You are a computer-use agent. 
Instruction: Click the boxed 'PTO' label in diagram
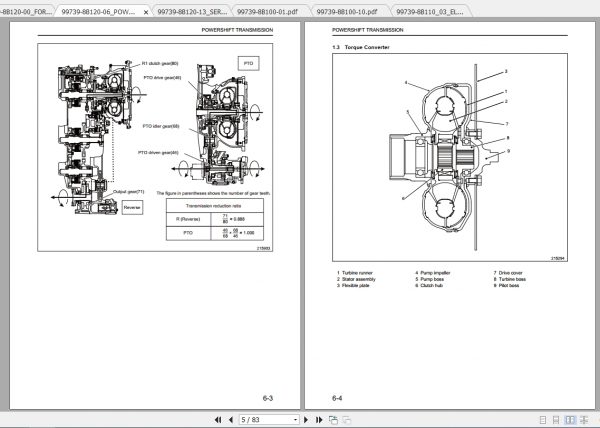click(x=248, y=63)
